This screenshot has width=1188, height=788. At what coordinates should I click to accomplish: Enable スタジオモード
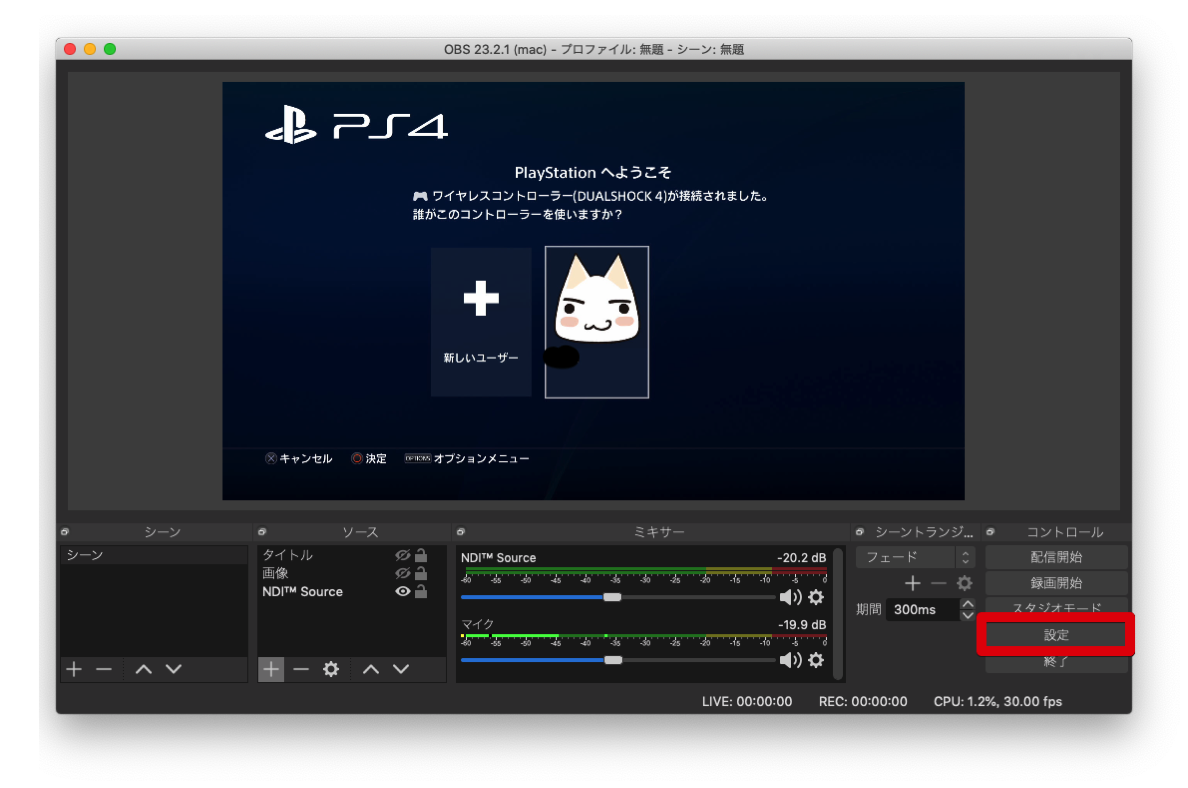coord(1056,608)
